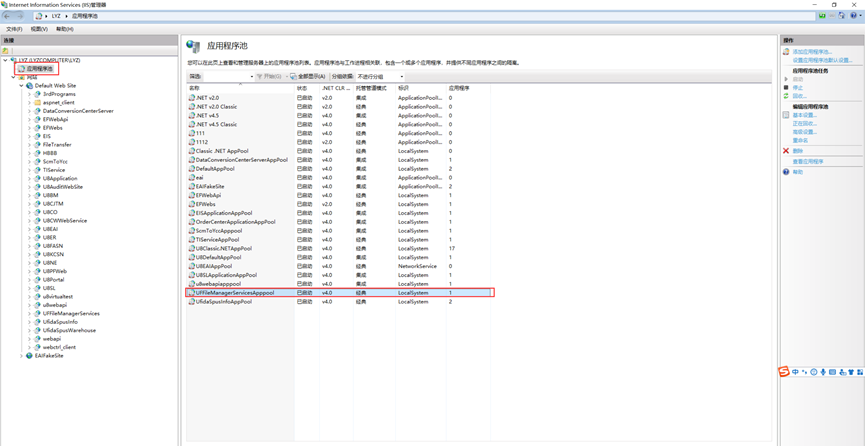
Task: Open the help icon in the address bar
Action: 853,16
